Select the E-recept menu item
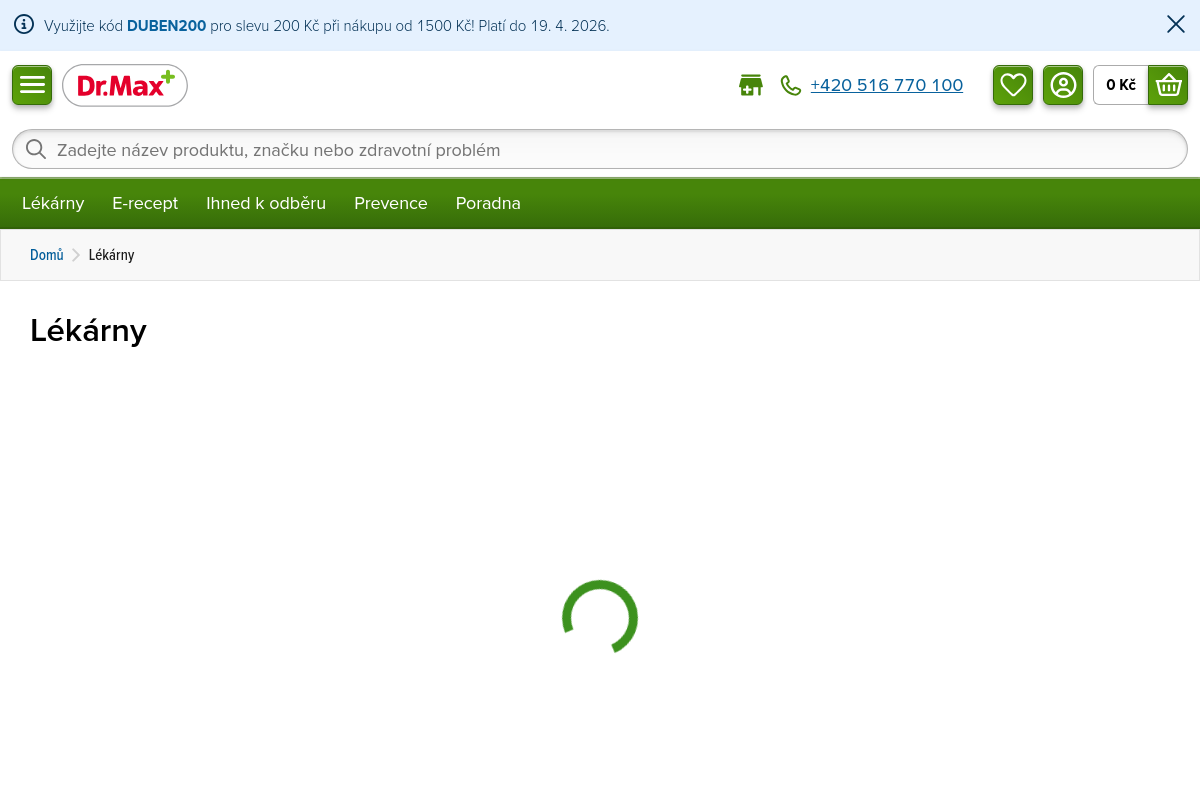This screenshot has height=800, width=1200. point(145,204)
